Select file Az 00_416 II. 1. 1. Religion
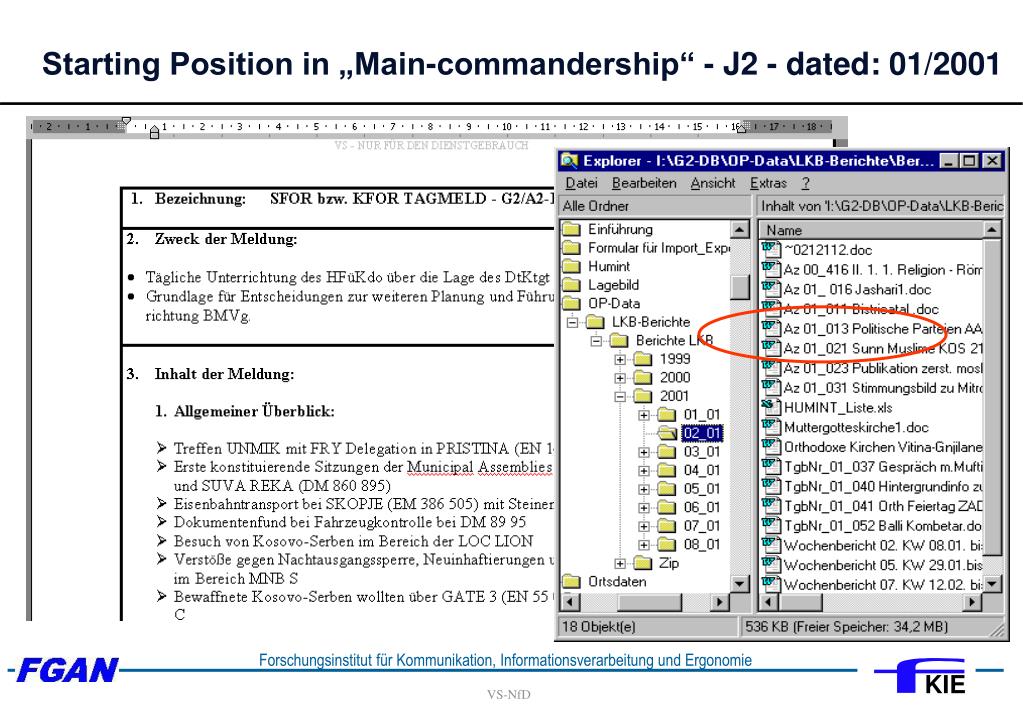 (883, 269)
